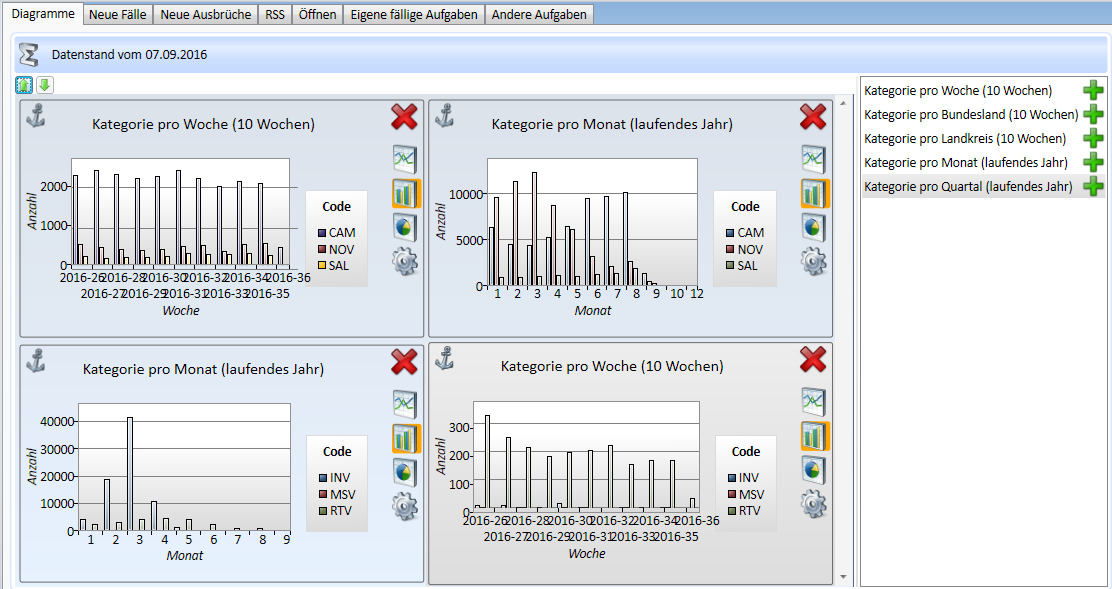The height and width of the screenshot is (589, 1112).
Task: Click the green down-arrow toolbar icon
Action: (x=45, y=85)
